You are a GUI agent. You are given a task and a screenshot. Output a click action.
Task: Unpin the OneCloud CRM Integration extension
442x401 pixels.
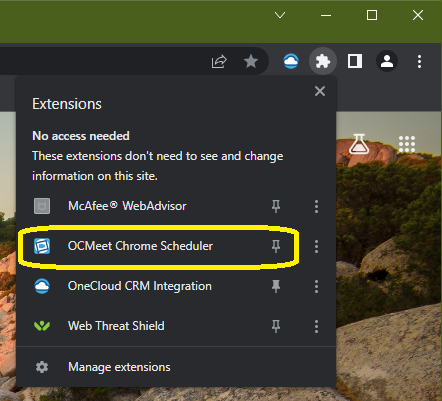click(276, 286)
